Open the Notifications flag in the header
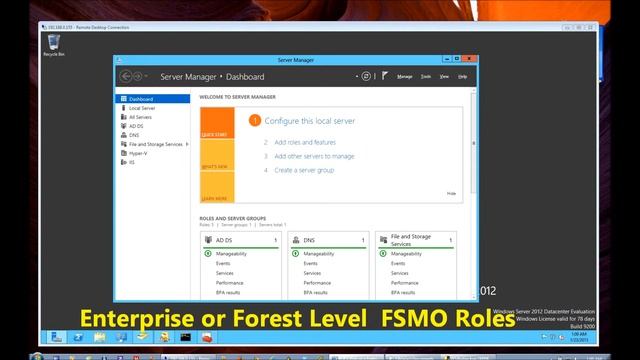The image size is (640, 360). (x=384, y=76)
